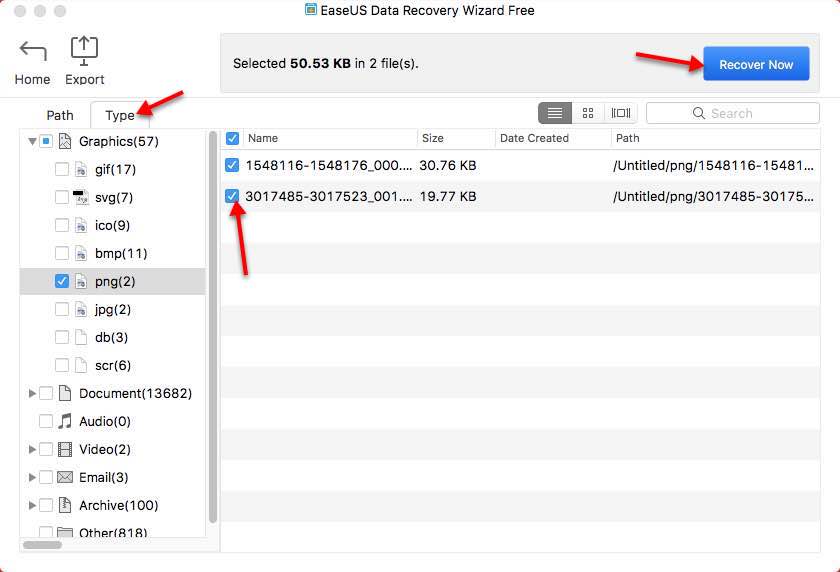Click the db blank file icon
This screenshot has width=840, height=572.
pos(81,337)
